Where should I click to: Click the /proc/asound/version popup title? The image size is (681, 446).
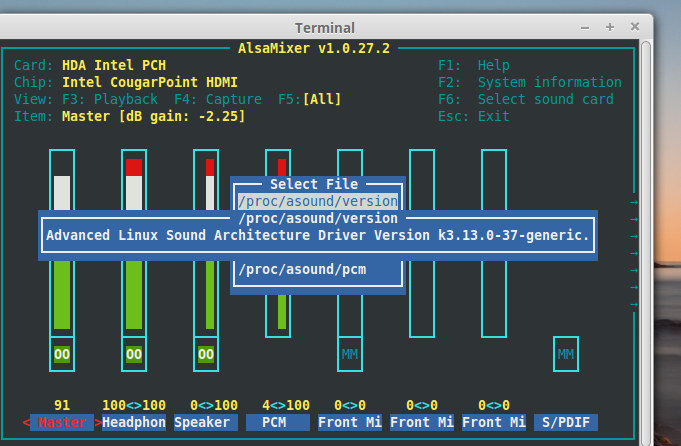[318, 218]
